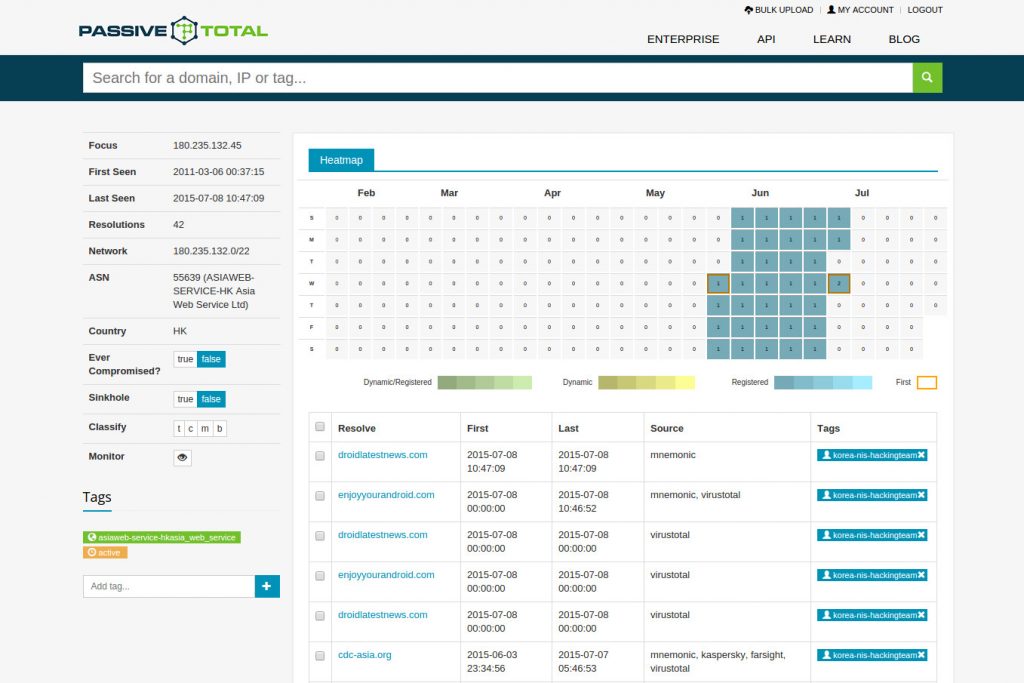Sort table by Source column header
This screenshot has height=683, width=1024.
667,428
